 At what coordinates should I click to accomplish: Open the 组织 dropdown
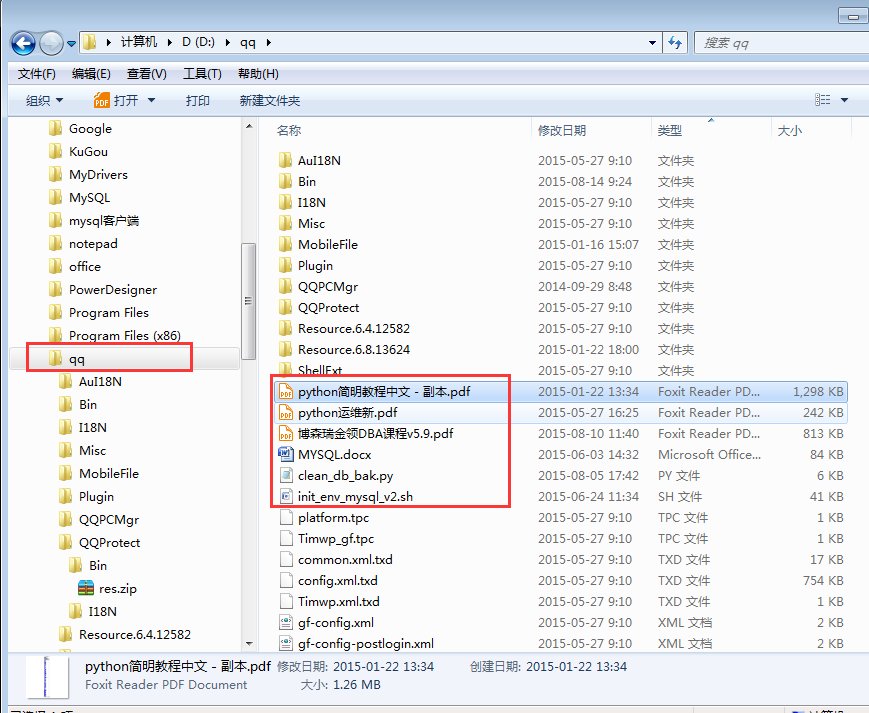pyautogui.click(x=44, y=100)
